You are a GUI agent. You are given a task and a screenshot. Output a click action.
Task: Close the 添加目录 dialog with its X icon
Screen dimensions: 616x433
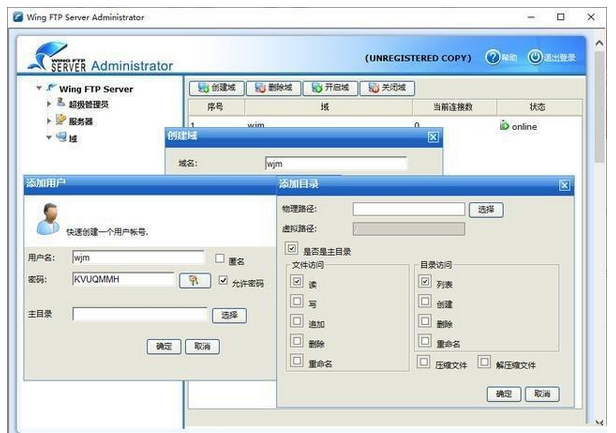564,185
